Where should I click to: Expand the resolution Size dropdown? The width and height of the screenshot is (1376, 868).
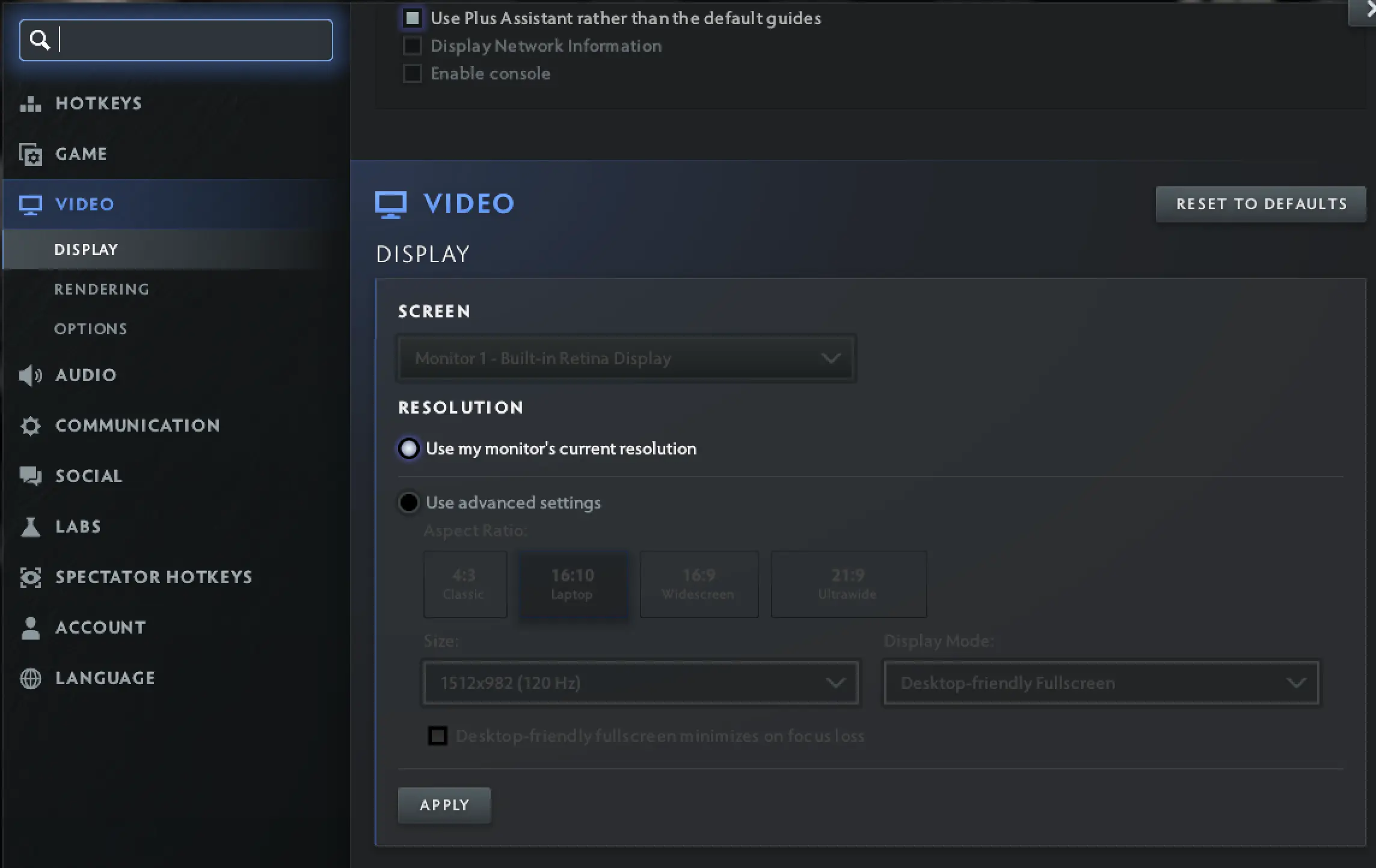(640, 683)
